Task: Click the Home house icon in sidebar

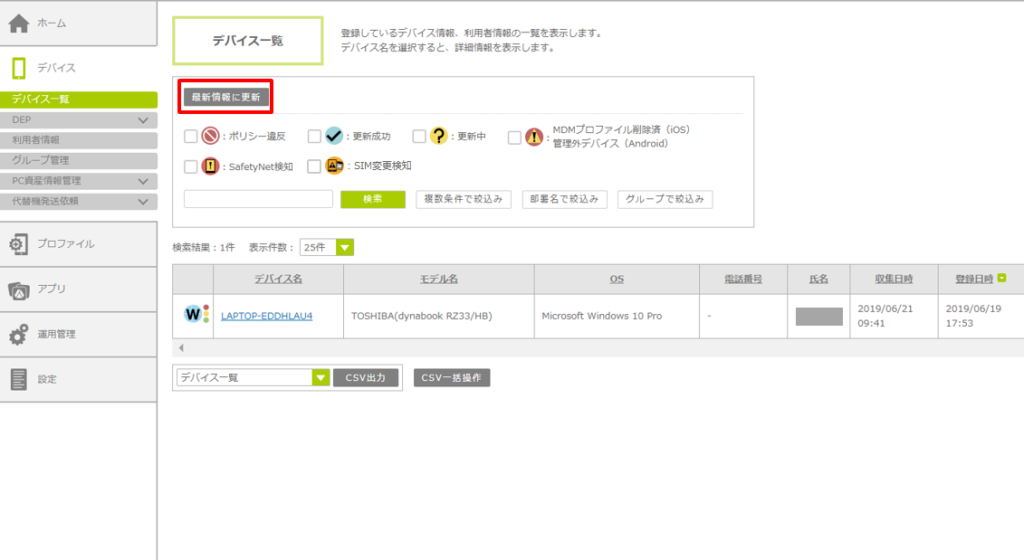Action: (x=19, y=23)
